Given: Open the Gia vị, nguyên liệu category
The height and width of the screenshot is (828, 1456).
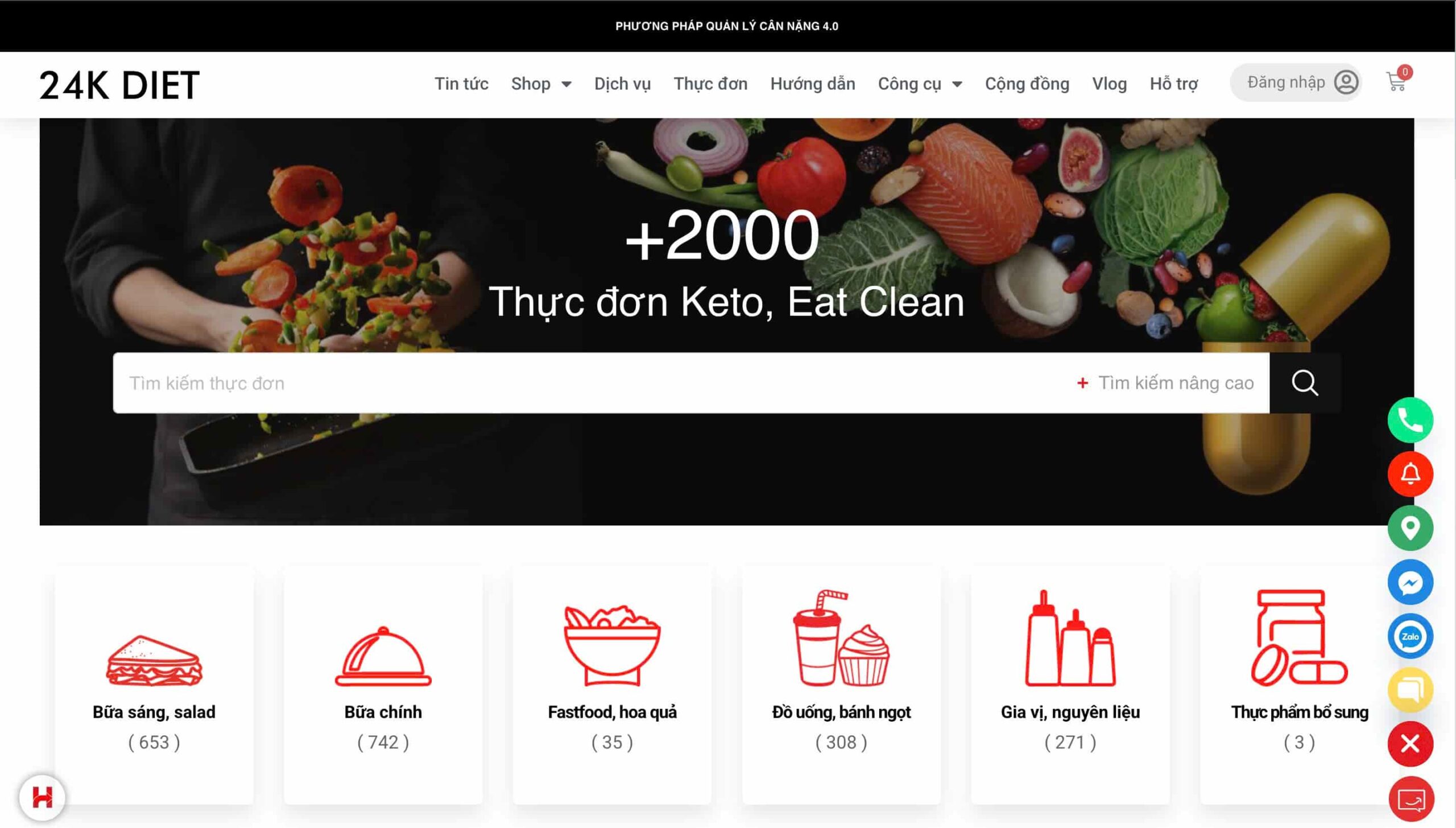Looking at the screenshot, I should click(x=1070, y=685).
